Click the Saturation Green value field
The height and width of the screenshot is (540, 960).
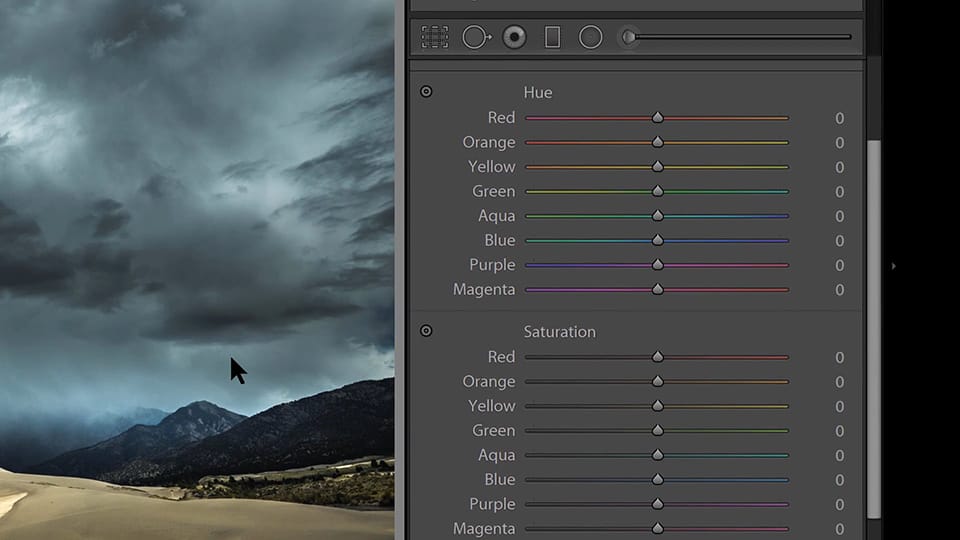click(839, 431)
